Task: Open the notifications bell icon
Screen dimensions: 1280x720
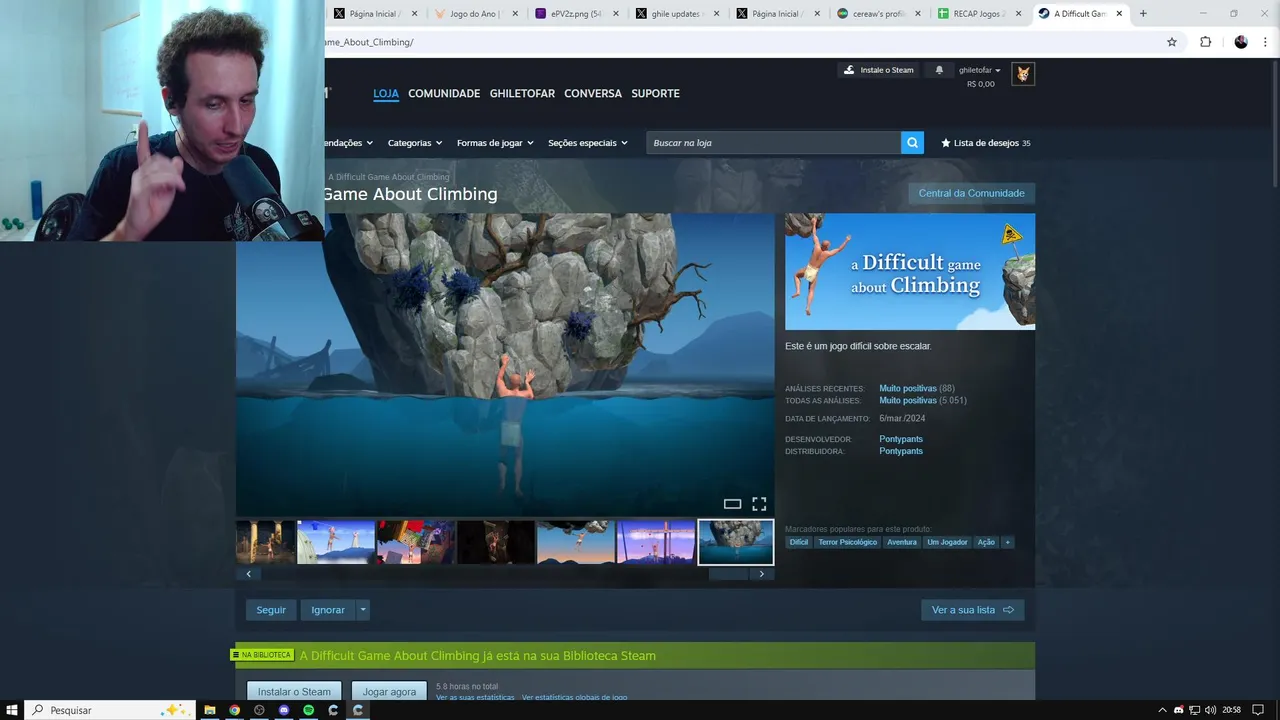Action: coord(939,70)
